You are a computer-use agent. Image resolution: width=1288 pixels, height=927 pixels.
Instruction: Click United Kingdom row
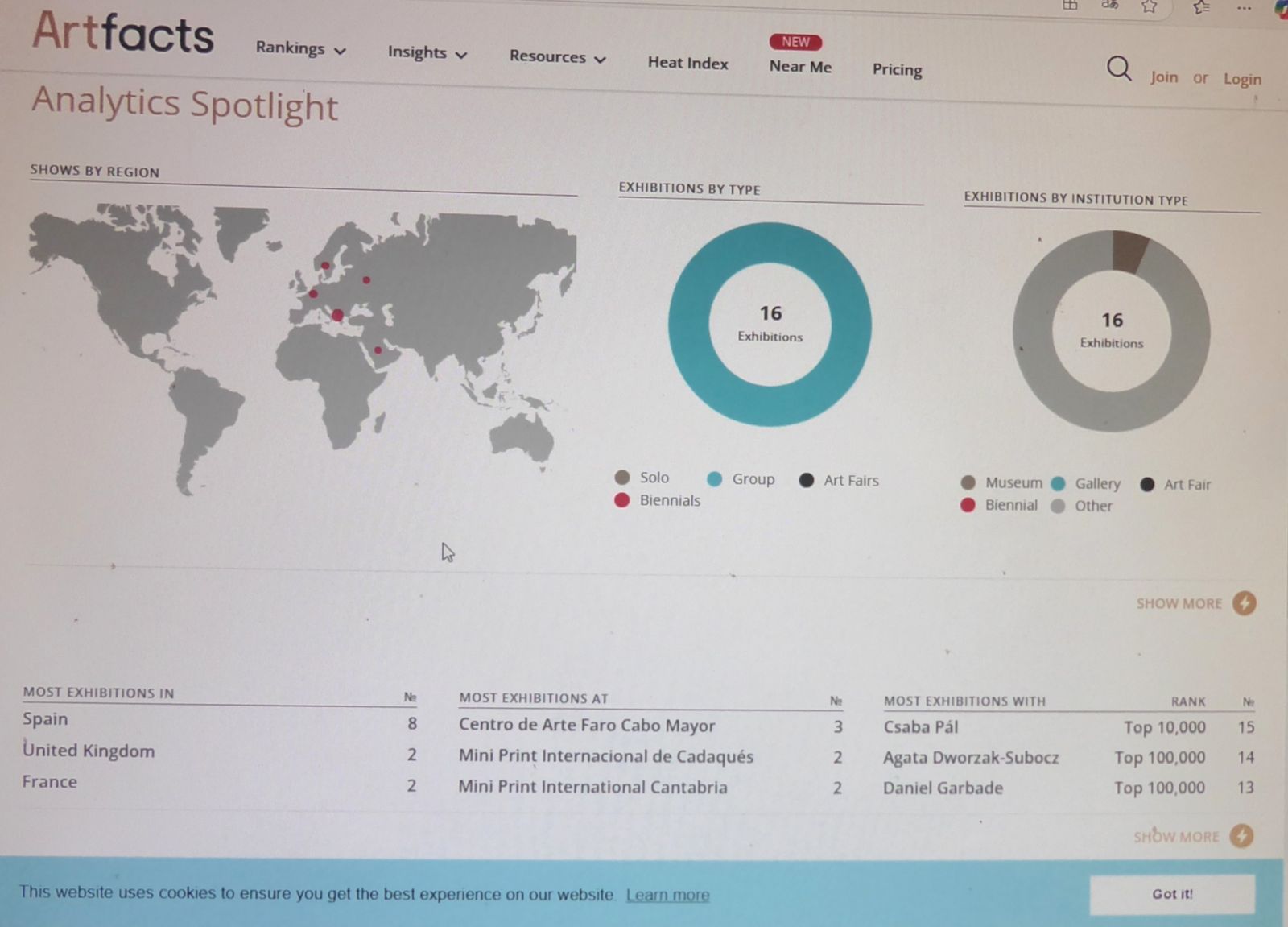219,751
